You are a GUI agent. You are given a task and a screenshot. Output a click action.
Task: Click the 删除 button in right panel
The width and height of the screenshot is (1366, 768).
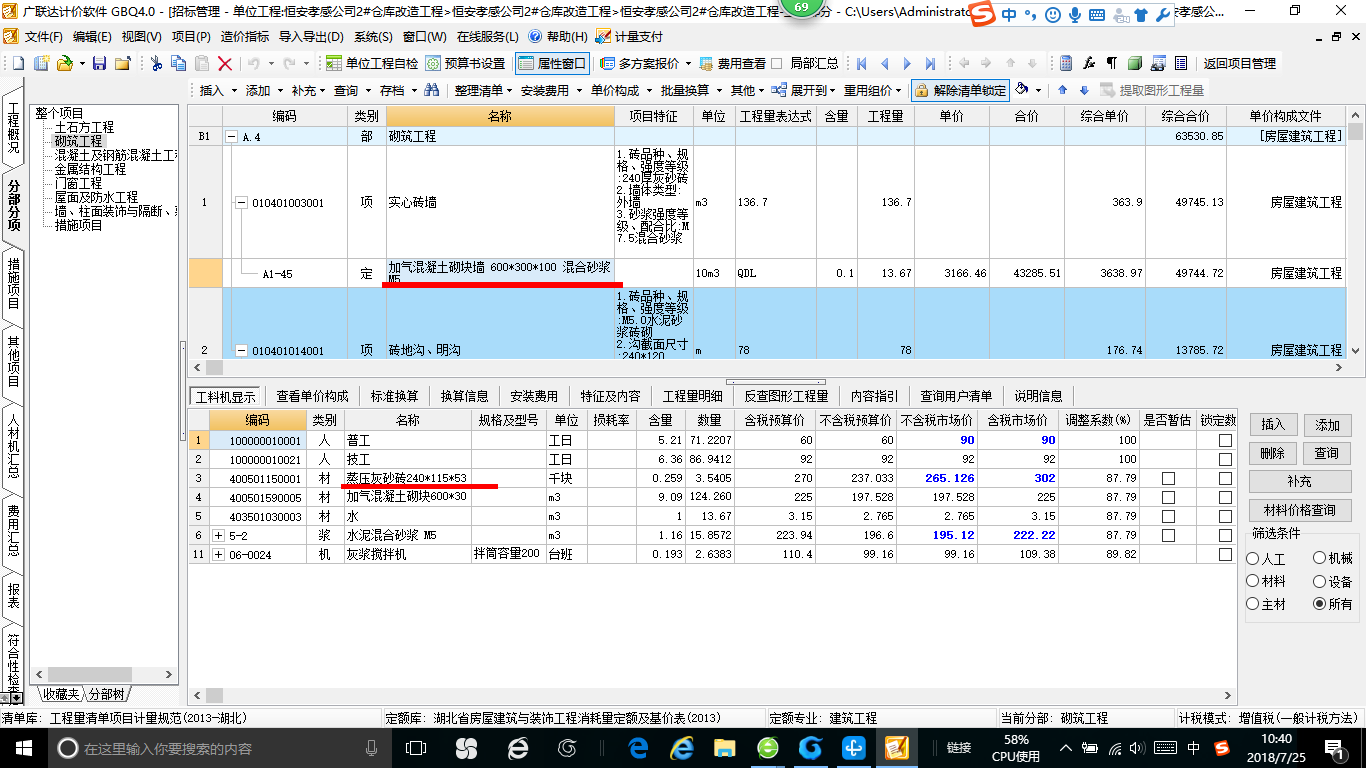coord(1272,453)
